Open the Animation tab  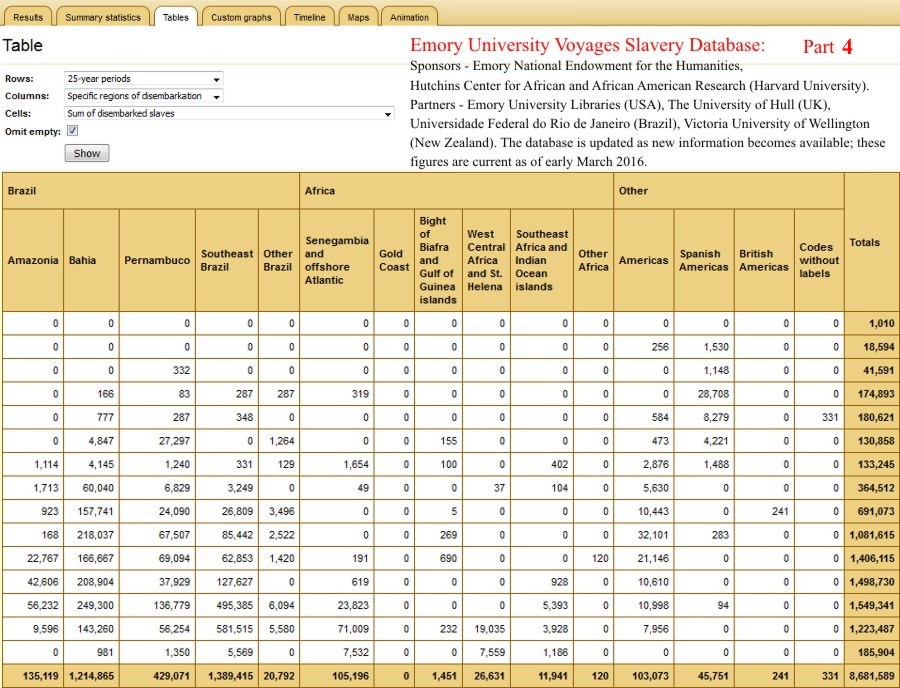pyautogui.click(x=409, y=17)
